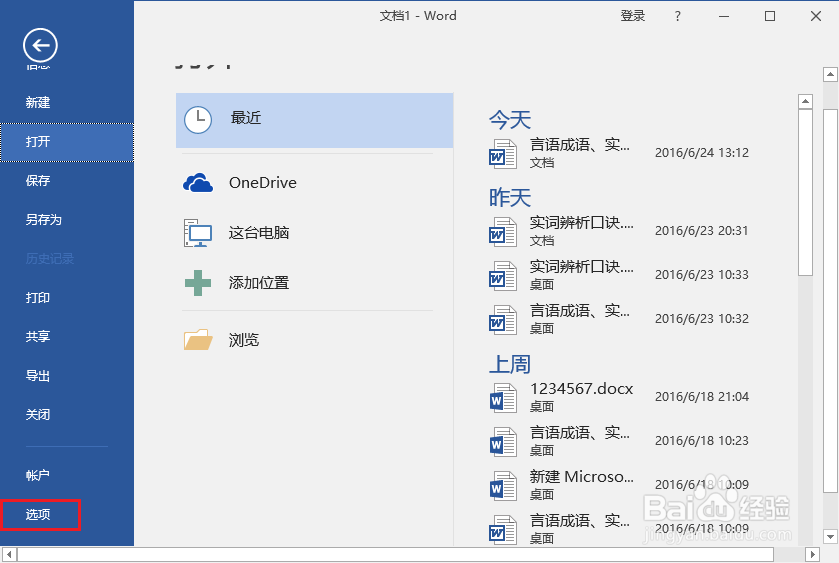The height and width of the screenshot is (563, 839).
Task: Select the 最近 location
Action: pyautogui.click(x=315, y=120)
